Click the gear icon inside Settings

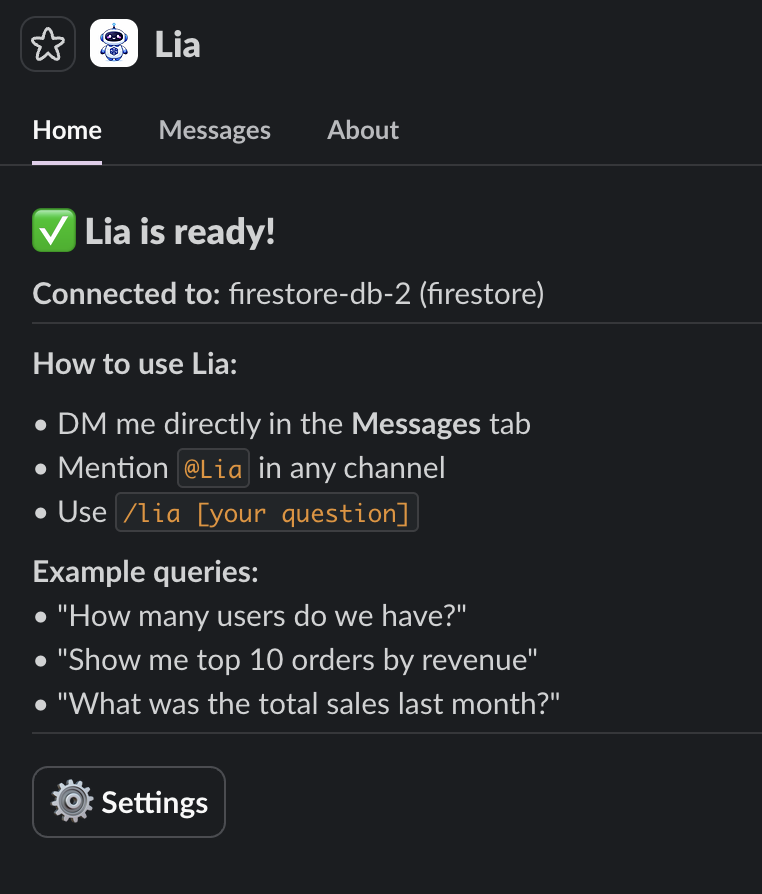[72, 802]
